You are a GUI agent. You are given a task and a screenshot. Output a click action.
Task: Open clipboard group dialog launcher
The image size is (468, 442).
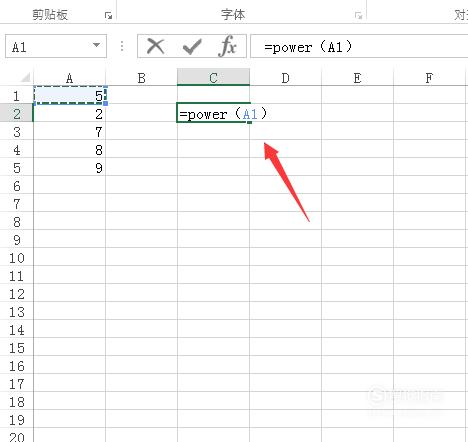108,15
